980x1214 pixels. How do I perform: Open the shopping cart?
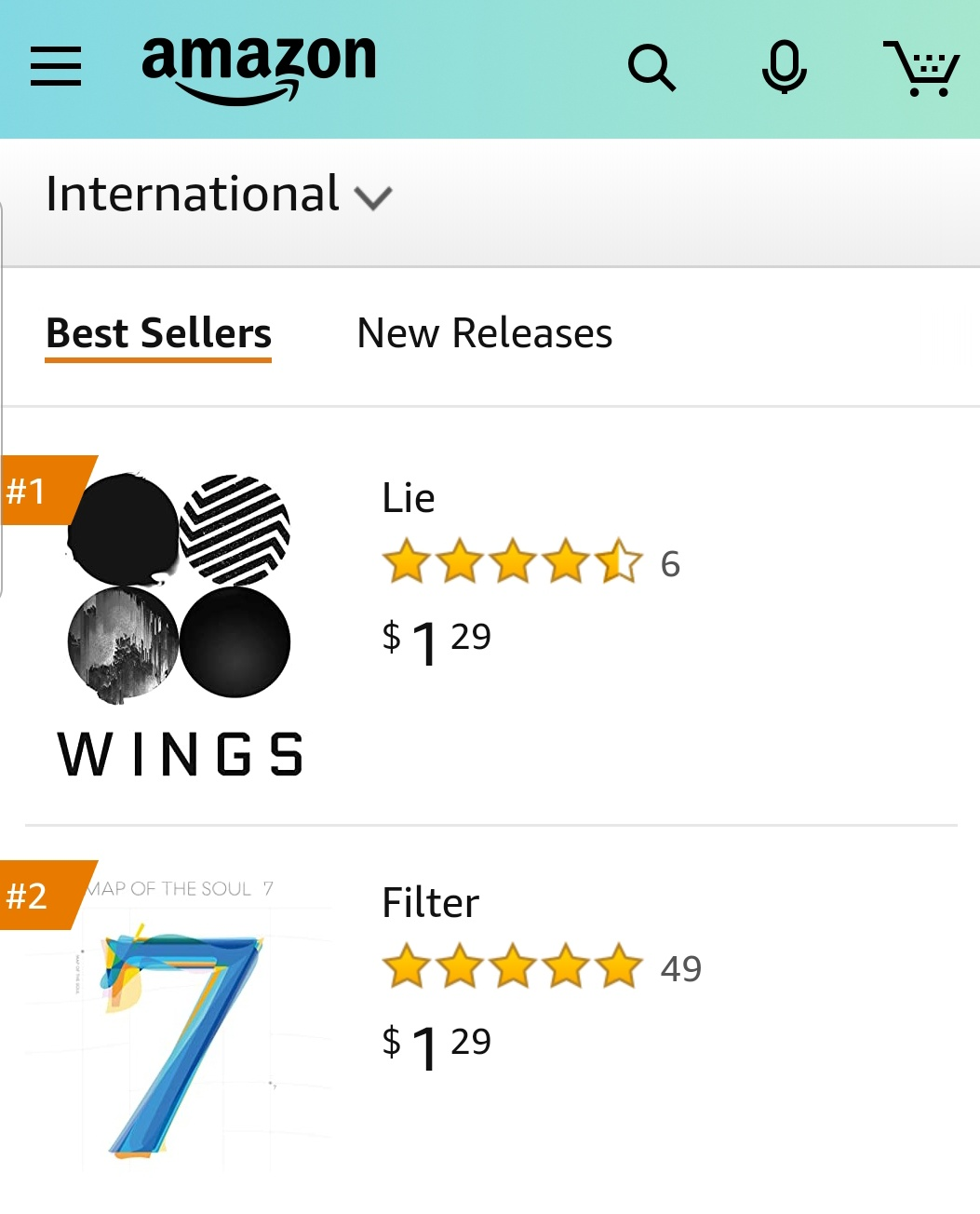coord(921,68)
